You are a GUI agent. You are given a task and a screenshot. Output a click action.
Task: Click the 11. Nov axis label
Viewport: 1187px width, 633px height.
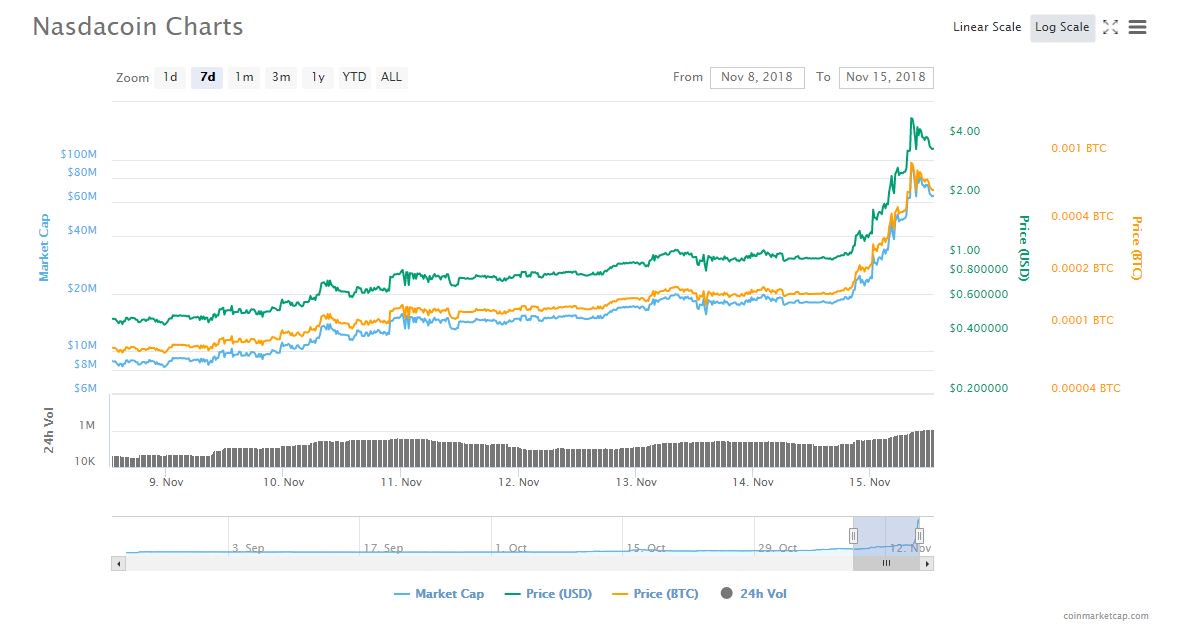pyautogui.click(x=400, y=482)
